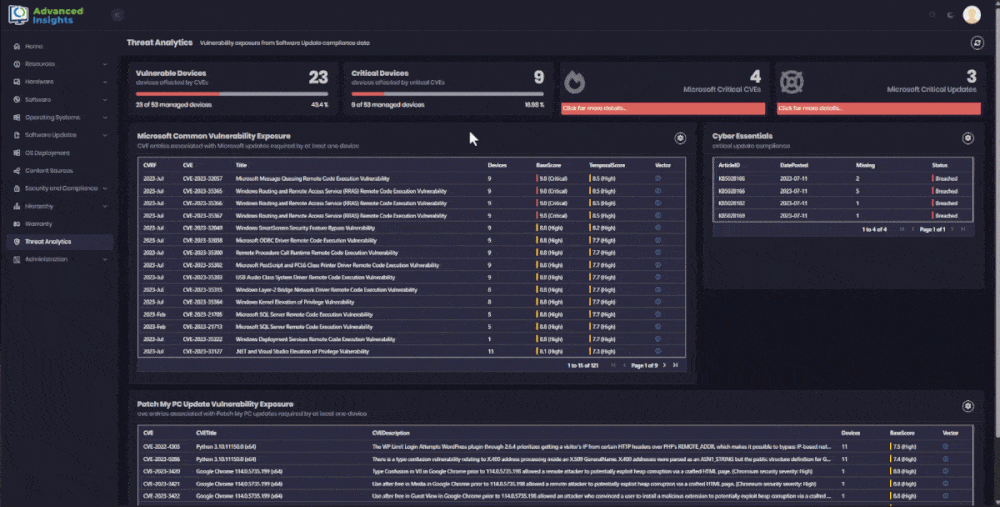1000x507 pixels.
Task: Open vector icon for CVE-2023-35315 row
Action: 658,290
